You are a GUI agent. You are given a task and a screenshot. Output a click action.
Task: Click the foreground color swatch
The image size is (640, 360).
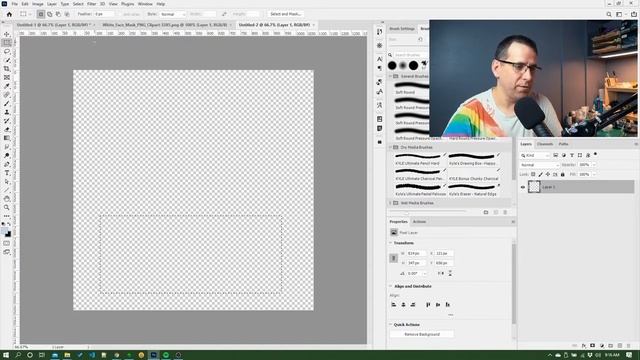4,231
